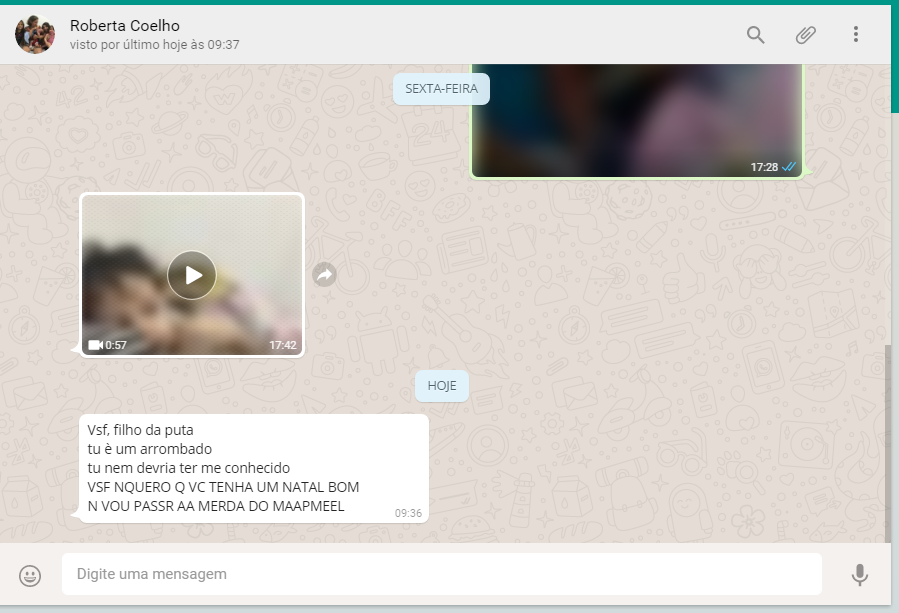
Task: Click the 'tu nem devria ter me conhecido' line
Action: pos(189,468)
